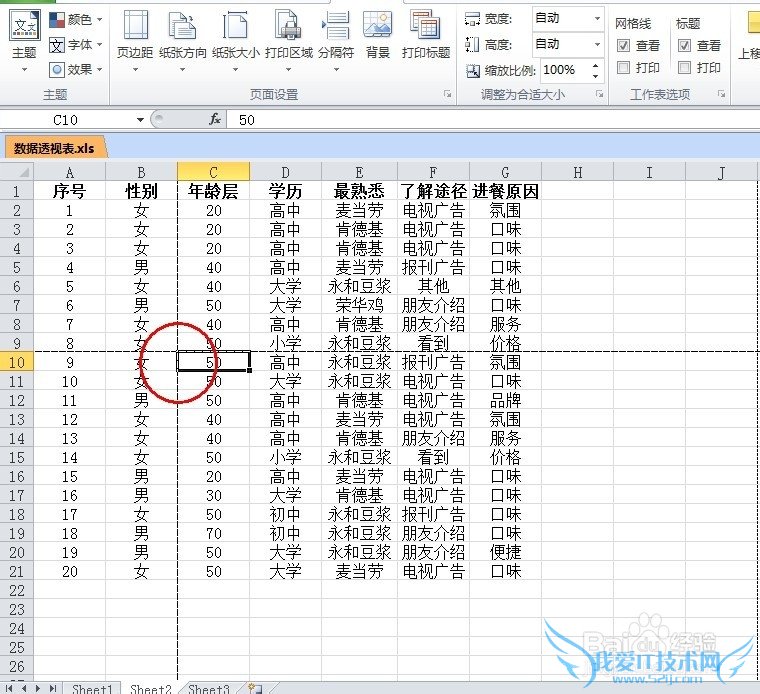Go to next sheet navigation arrow
760x694 pixels.
38,688
